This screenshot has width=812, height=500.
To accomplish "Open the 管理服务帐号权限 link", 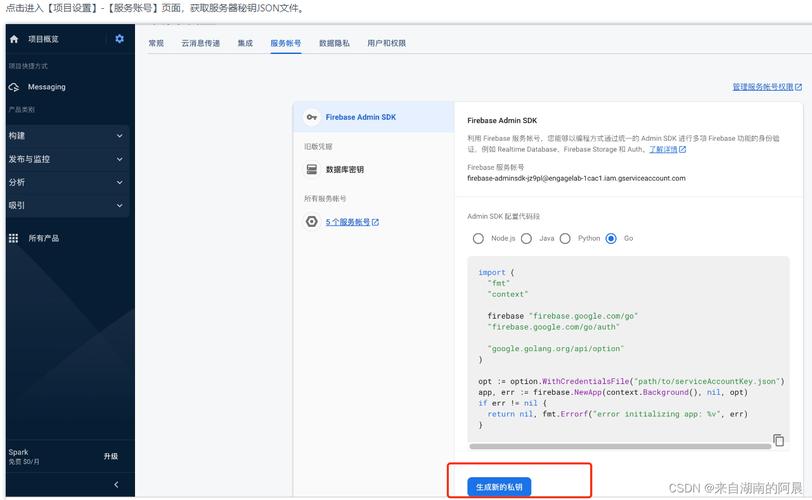I will tap(762, 87).
